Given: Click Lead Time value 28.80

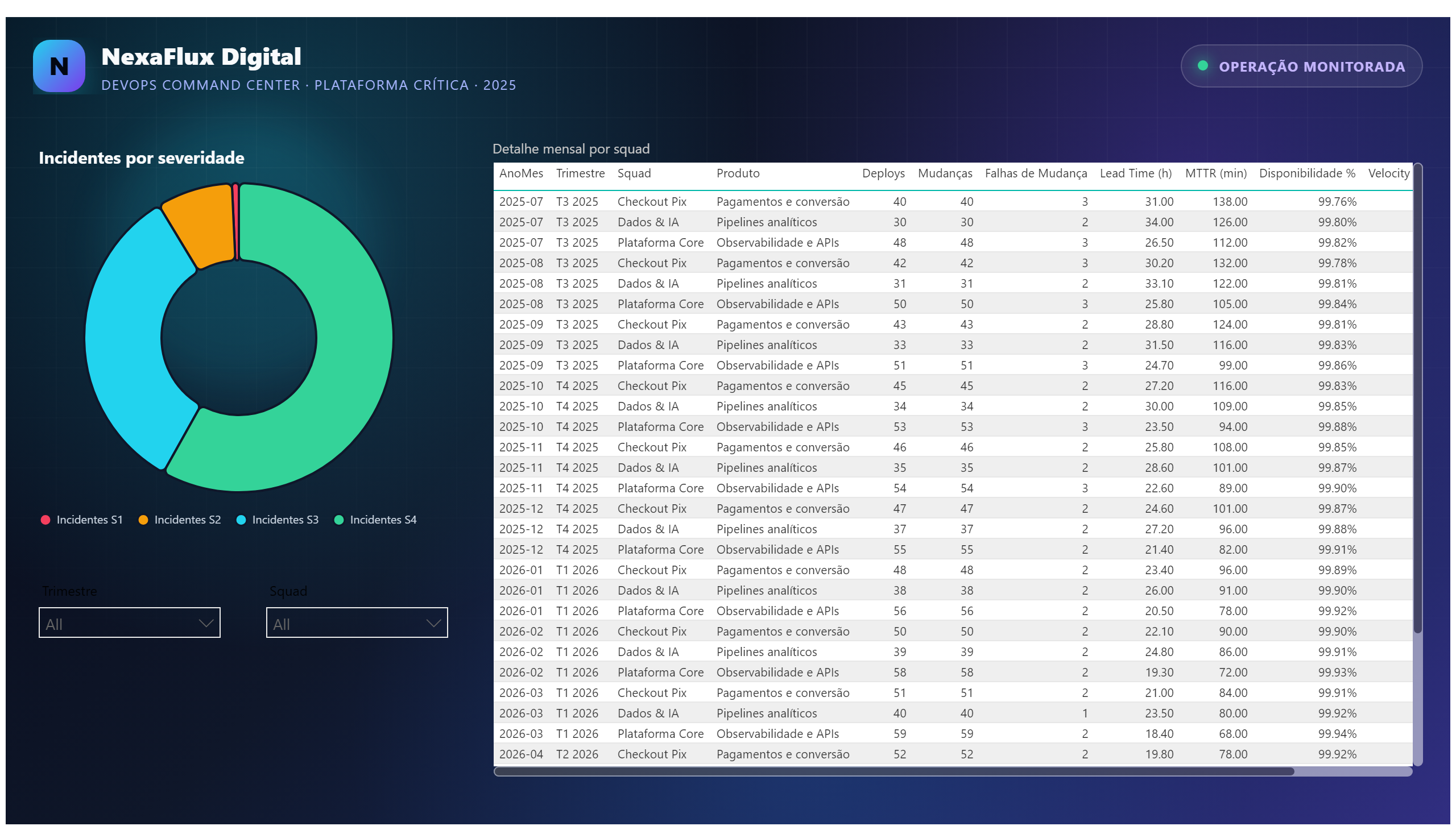Looking at the screenshot, I should pyautogui.click(x=1159, y=325).
